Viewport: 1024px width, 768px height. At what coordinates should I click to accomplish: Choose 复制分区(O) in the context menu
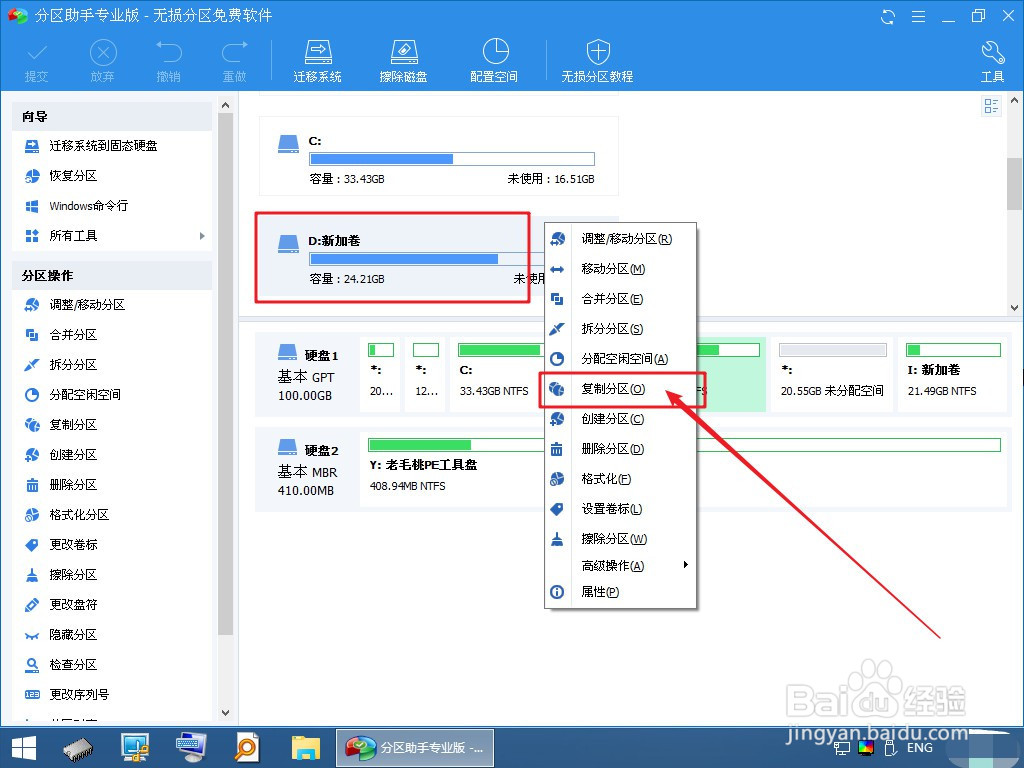[620, 389]
